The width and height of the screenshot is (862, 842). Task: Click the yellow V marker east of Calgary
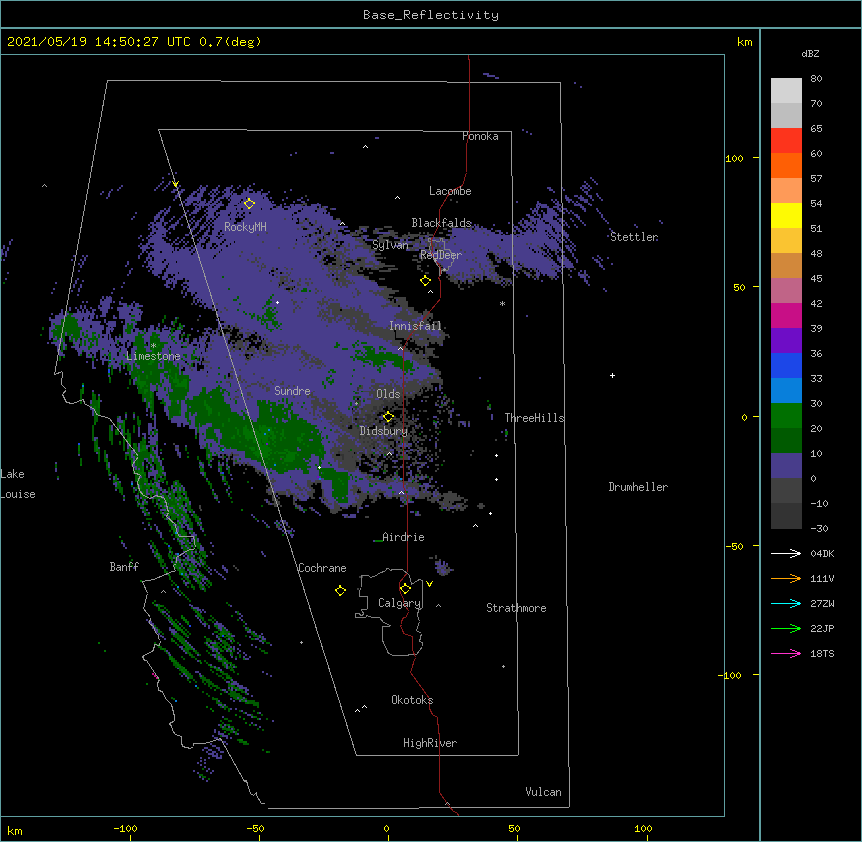429,584
